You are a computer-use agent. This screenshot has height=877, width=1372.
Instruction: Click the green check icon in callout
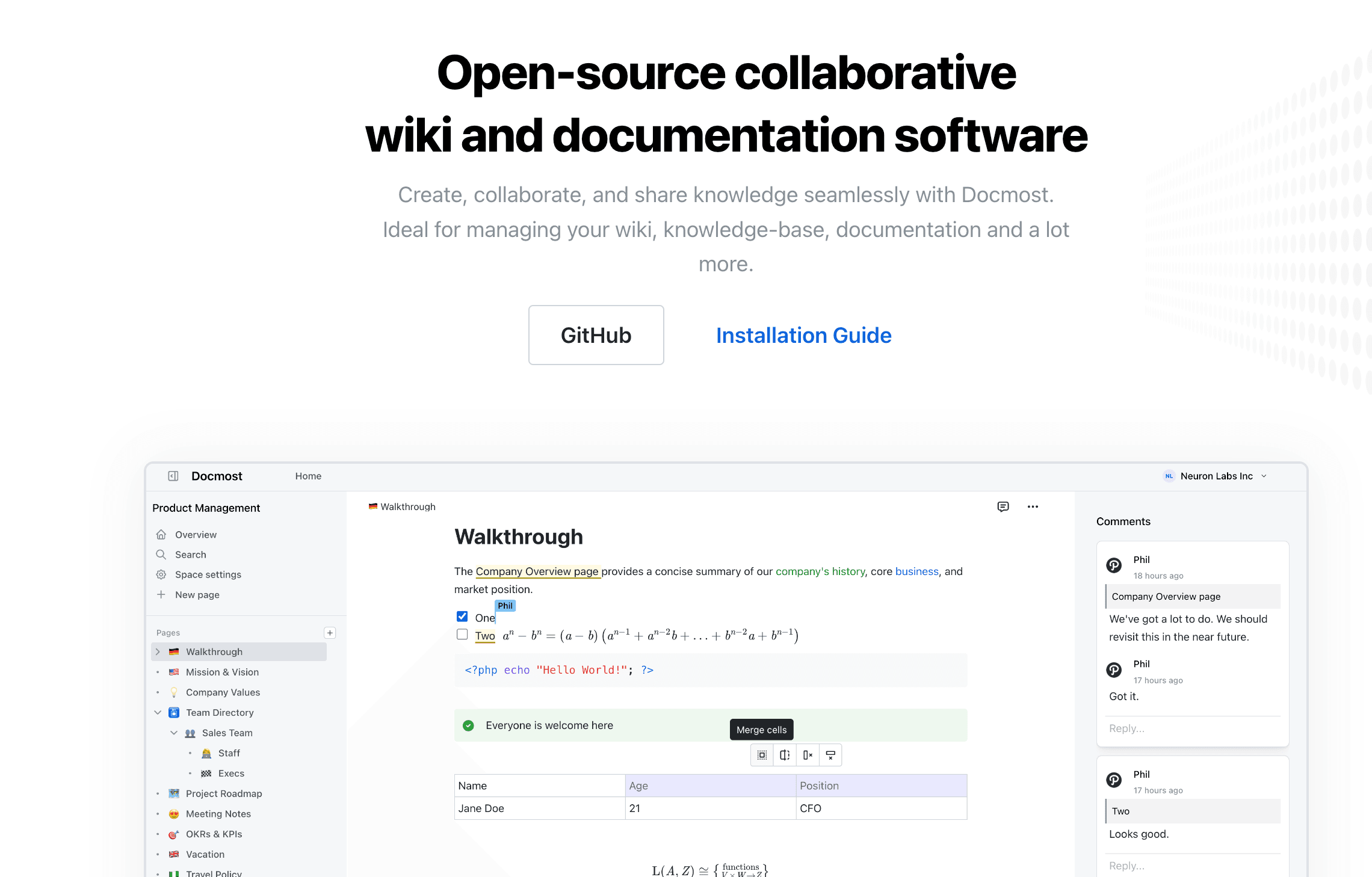coord(468,725)
